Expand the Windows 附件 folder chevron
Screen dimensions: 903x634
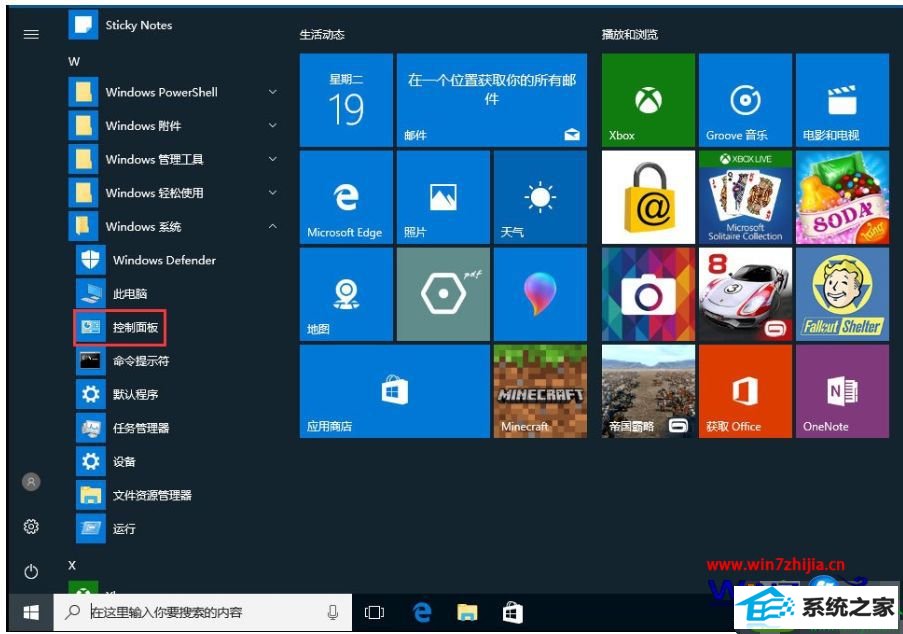[x=273, y=125]
